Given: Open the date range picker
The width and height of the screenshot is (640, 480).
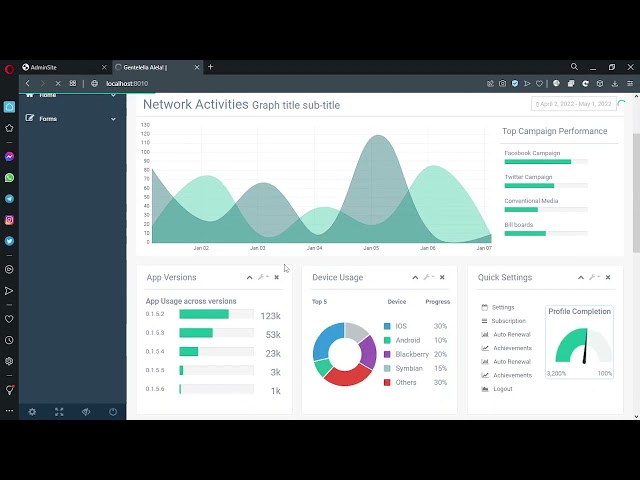Looking at the screenshot, I should (573, 104).
